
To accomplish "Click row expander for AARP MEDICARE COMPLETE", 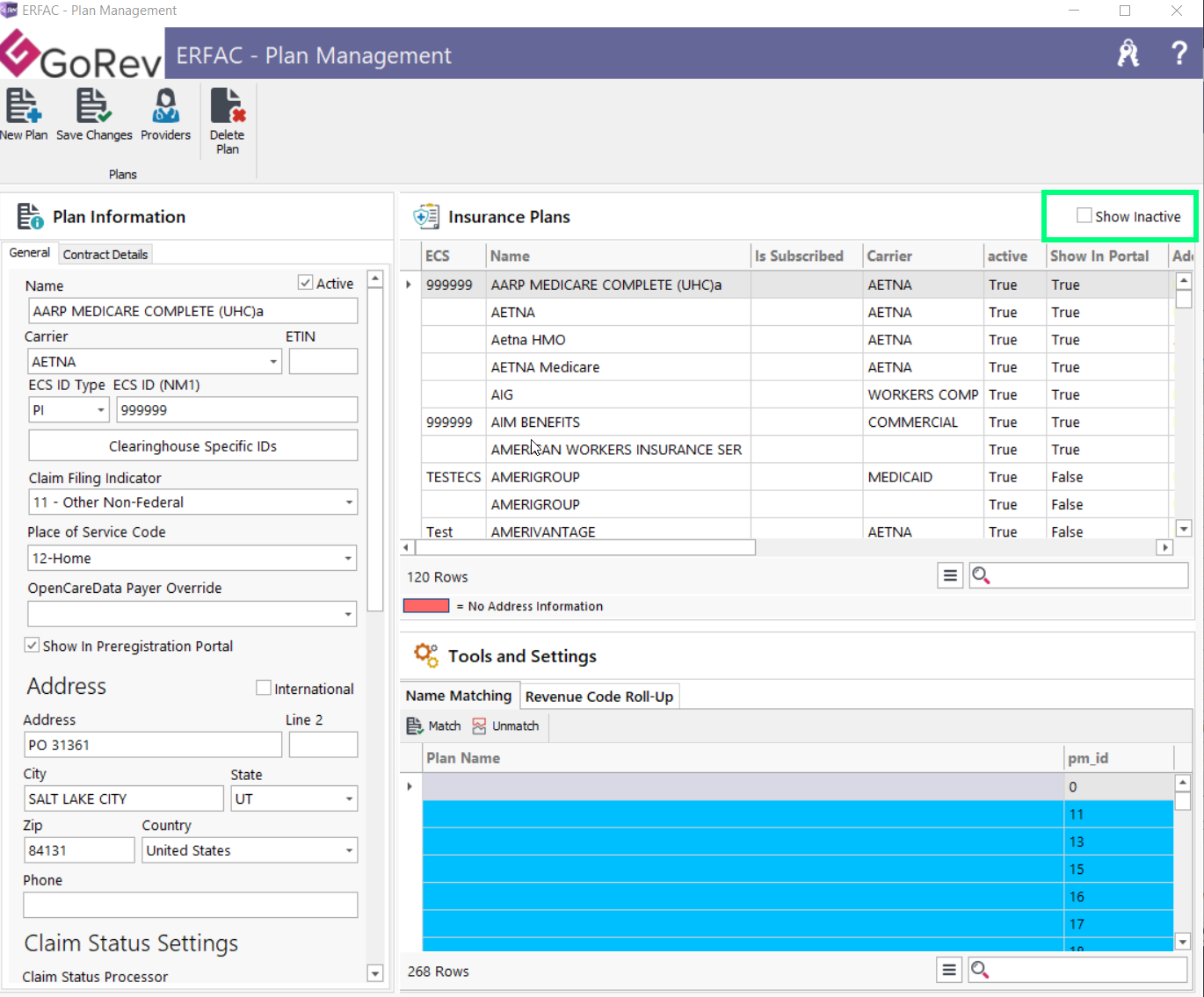I will [x=409, y=285].
